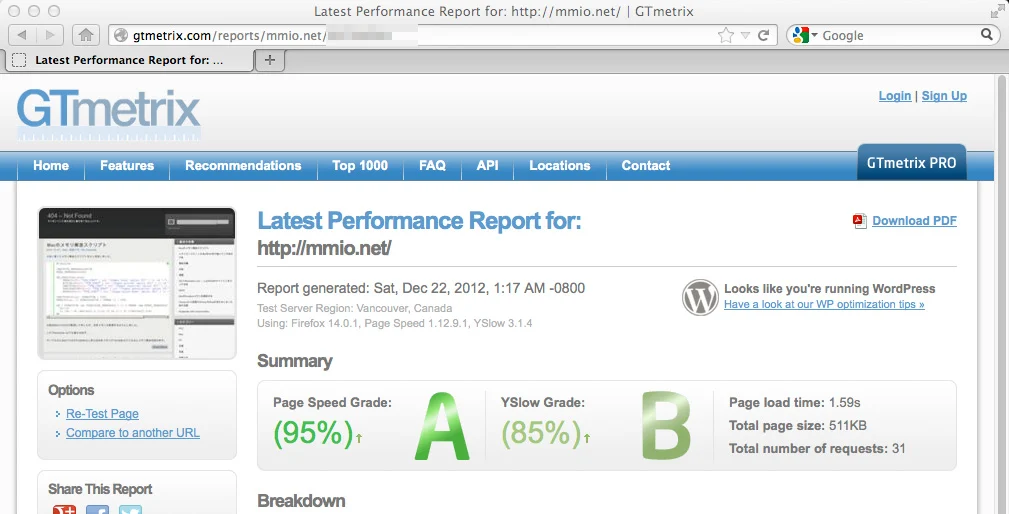The height and width of the screenshot is (514, 1009).
Task: Open Google search engine selector
Action: coord(805,35)
